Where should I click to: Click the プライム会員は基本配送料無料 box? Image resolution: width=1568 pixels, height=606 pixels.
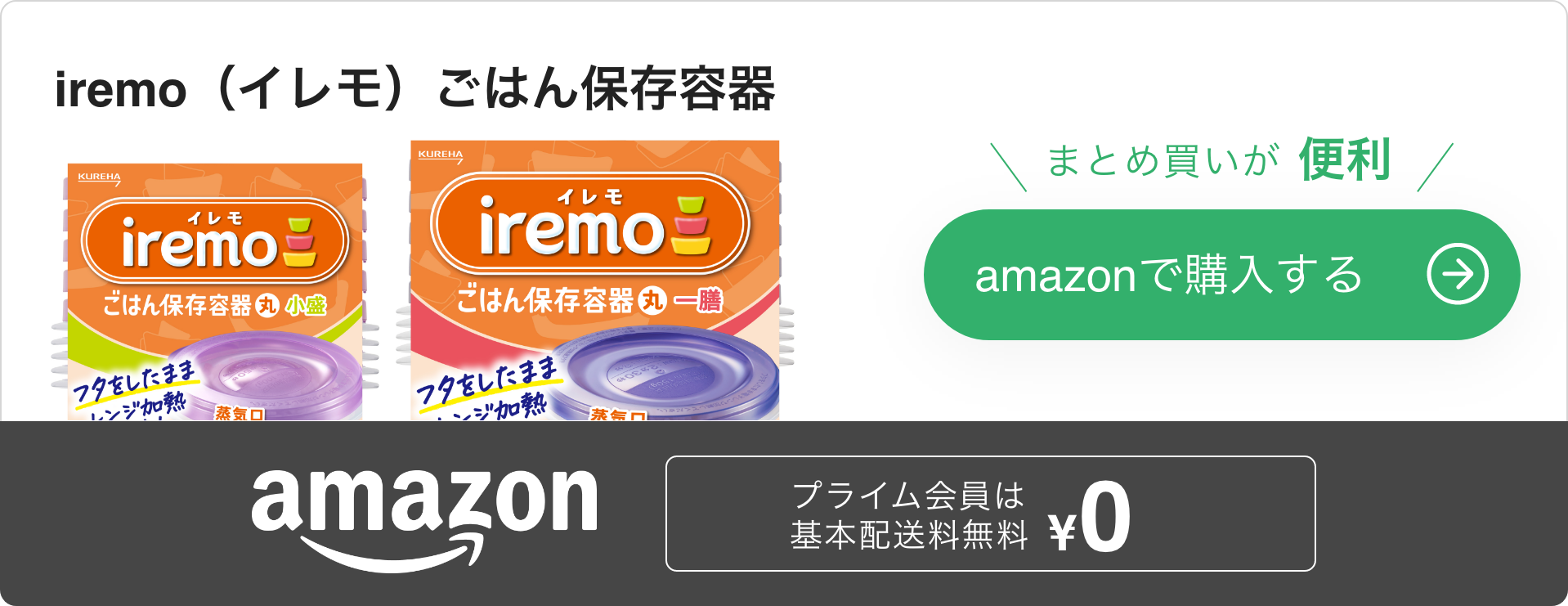[x=991, y=514]
